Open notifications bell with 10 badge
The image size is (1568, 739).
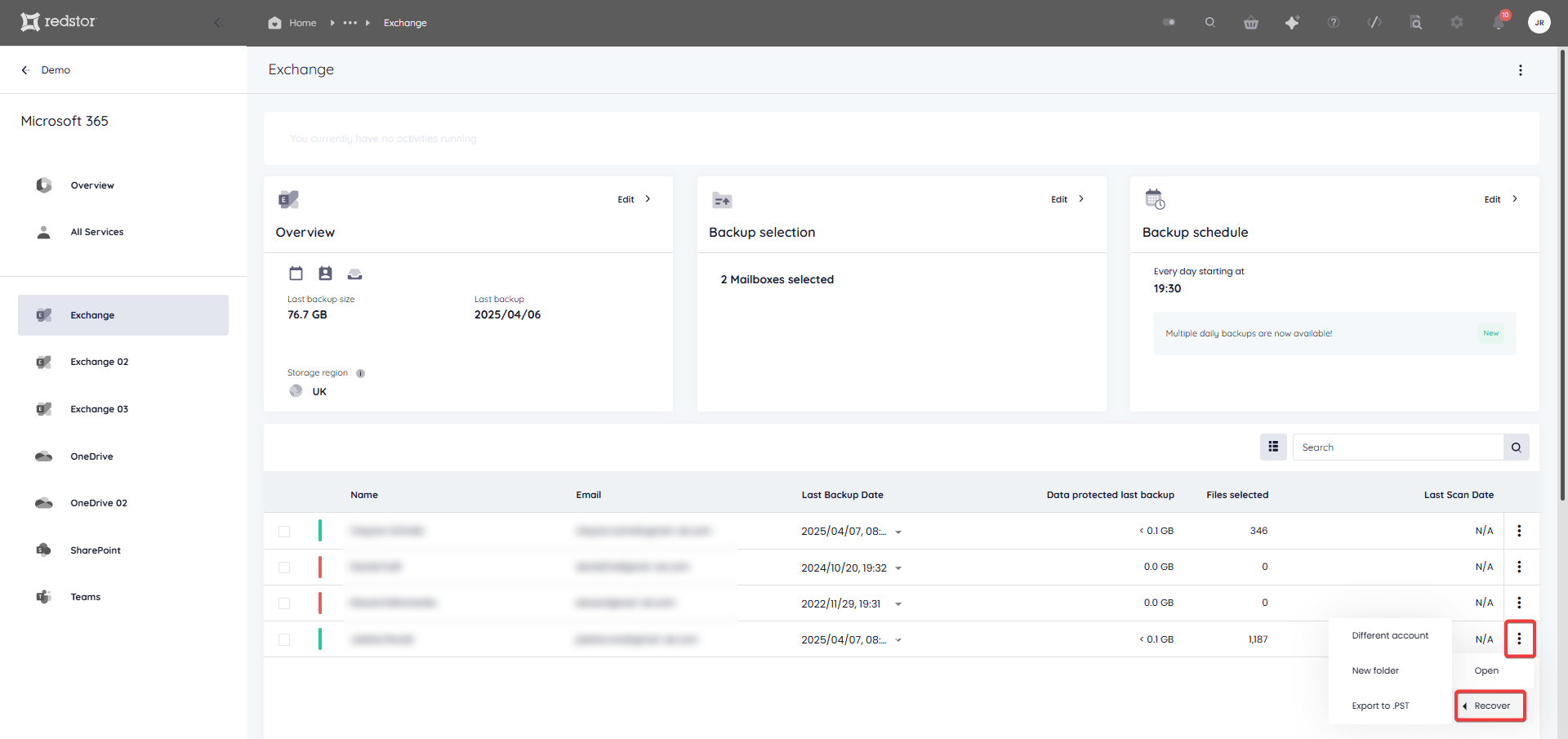click(x=1499, y=21)
